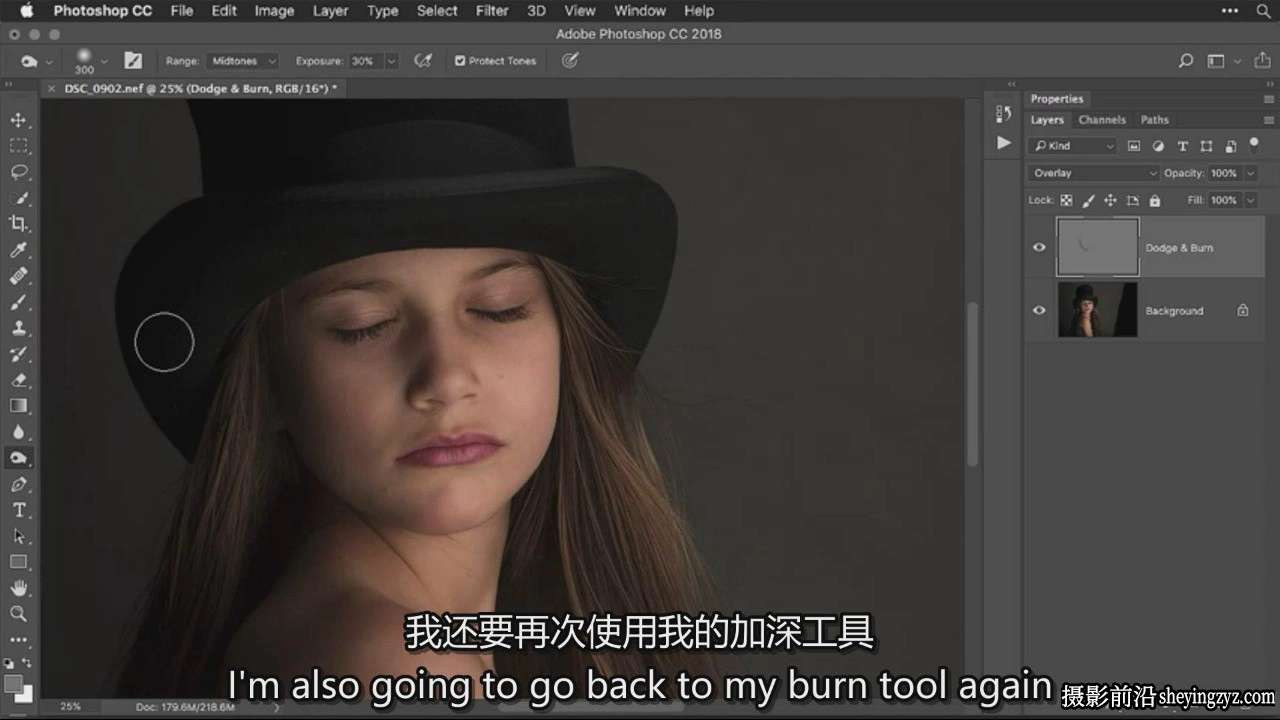The width and height of the screenshot is (1280, 720).
Task: Toggle filter for smart objects
Action: tap(1230, 146)
